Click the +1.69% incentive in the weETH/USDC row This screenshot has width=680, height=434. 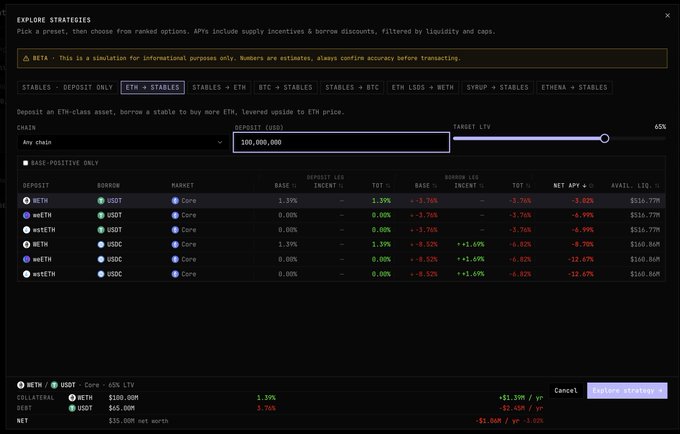471,259
